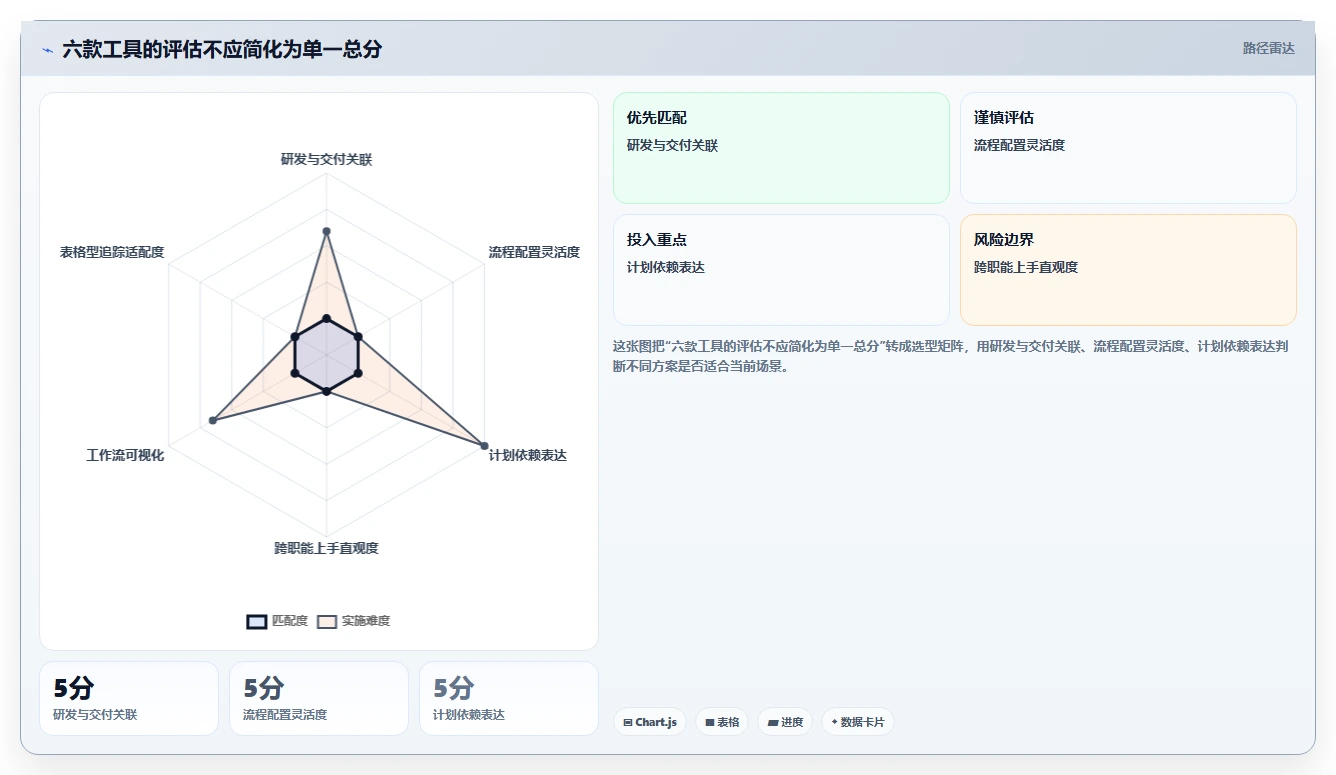
Task: Click the 5分 计划依赖表达 stat card
Action: pos(509,698)
